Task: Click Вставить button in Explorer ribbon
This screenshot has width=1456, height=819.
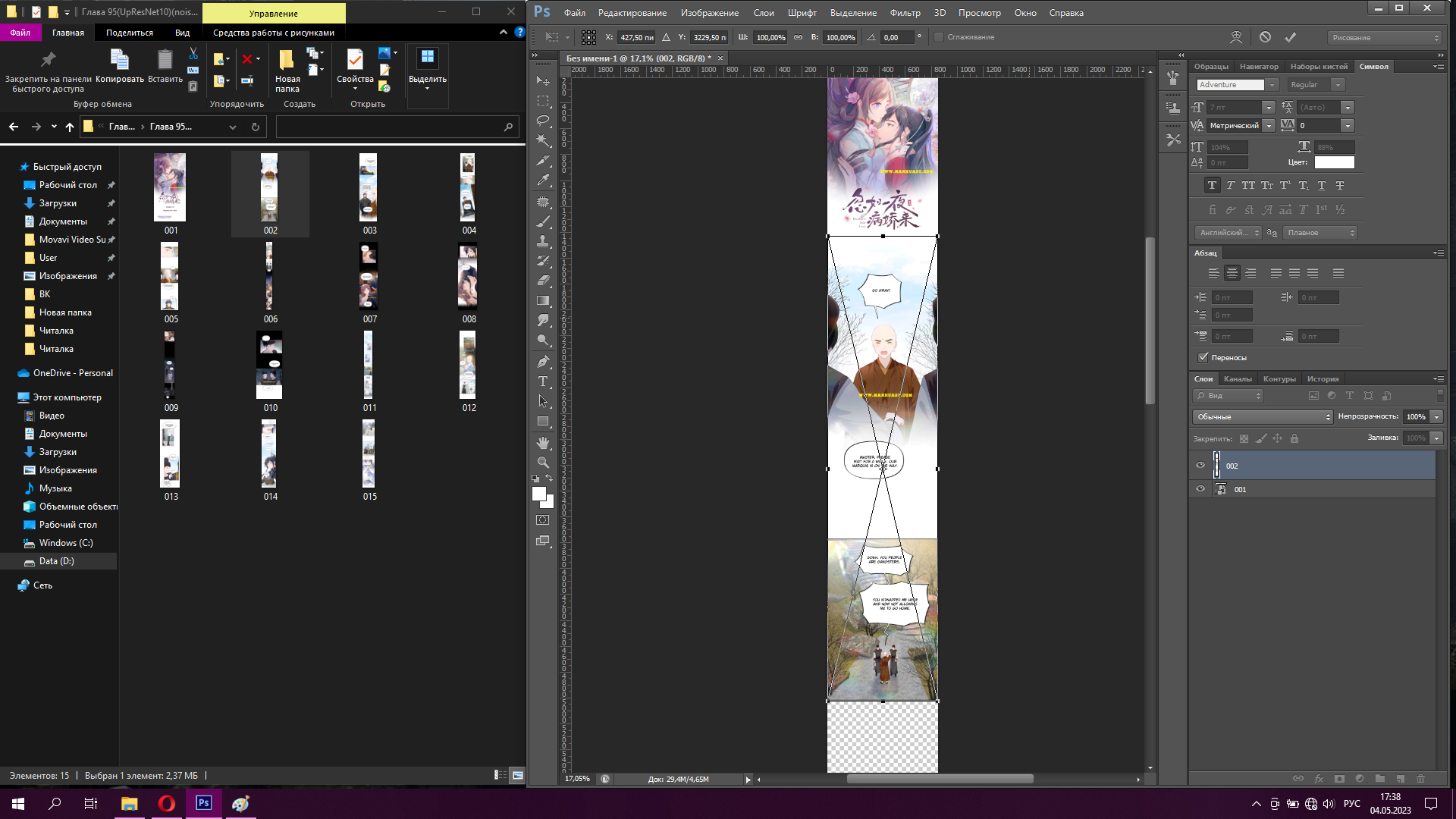Action: [x=165, y=67]
